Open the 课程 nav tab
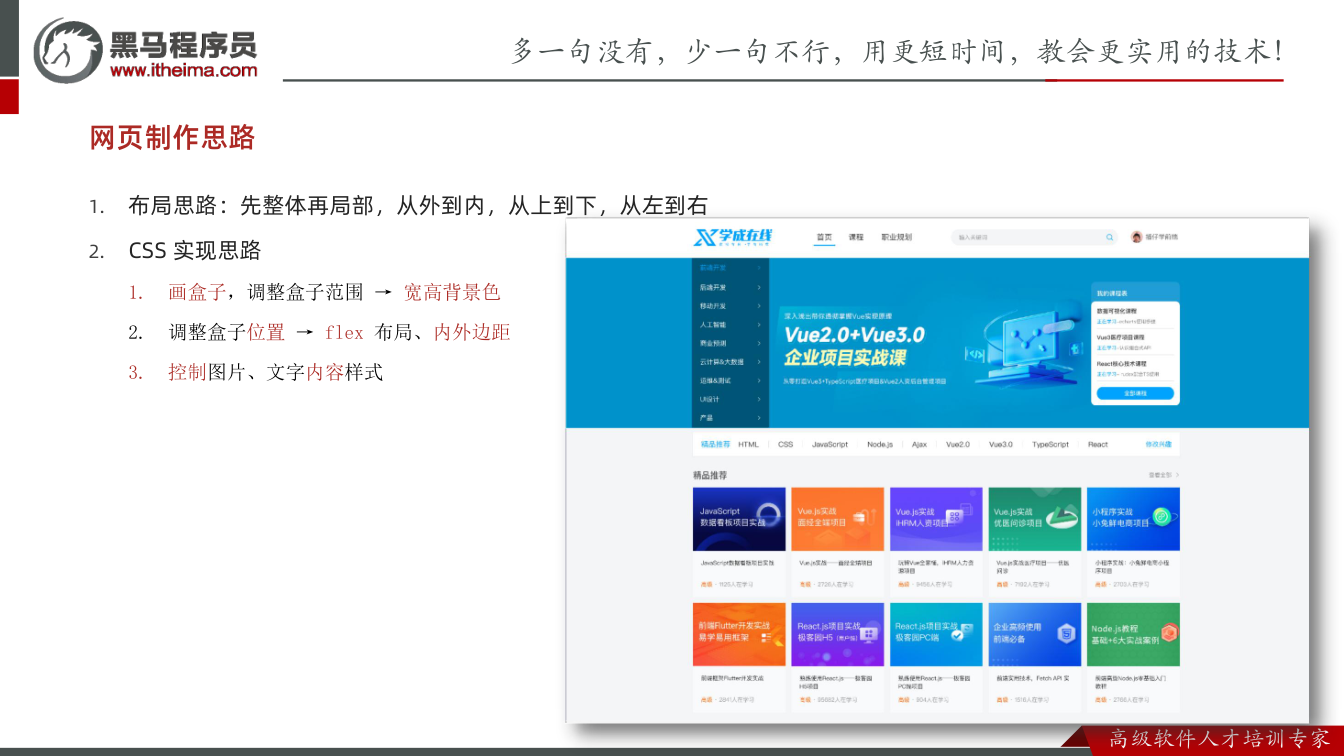The image size is (1344, 756). coord(856,237)
